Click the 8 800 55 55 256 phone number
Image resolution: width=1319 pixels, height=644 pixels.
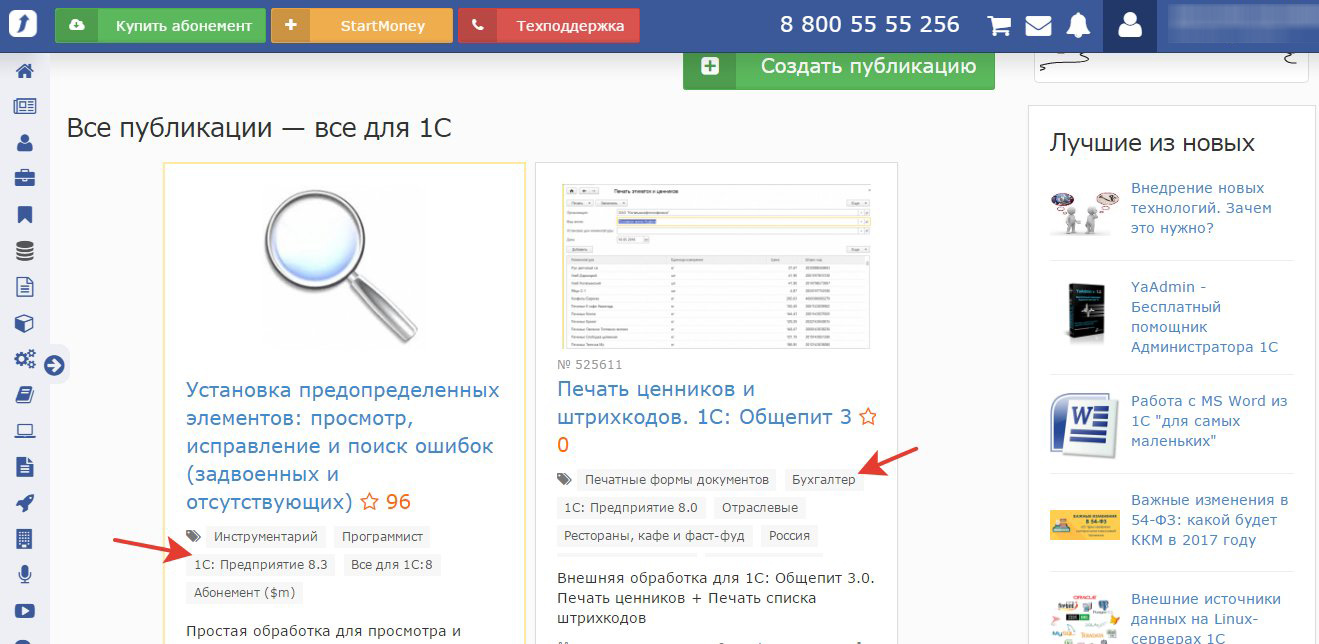(x=870, y=25)
